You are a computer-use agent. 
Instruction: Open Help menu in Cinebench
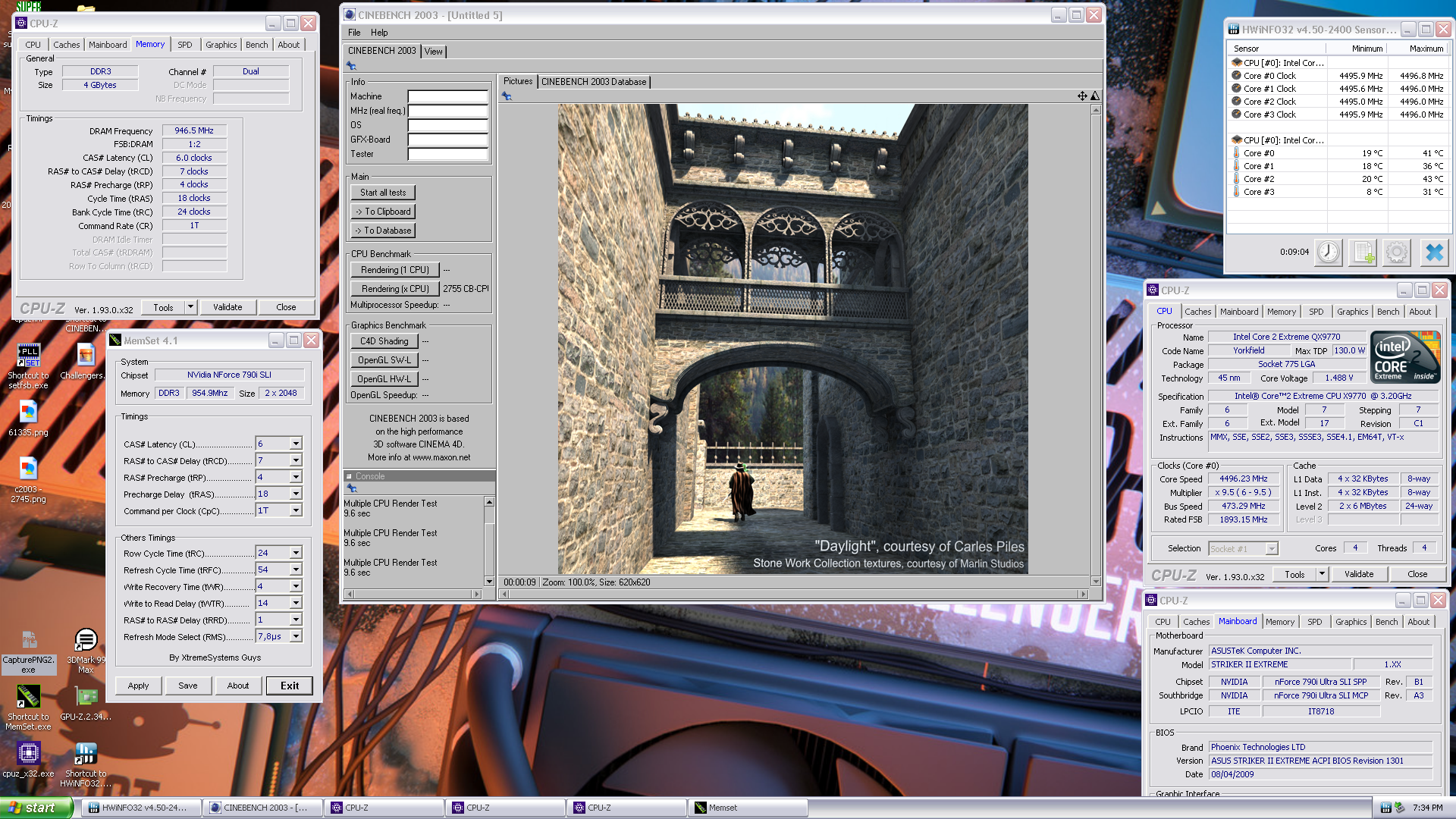[379, 33]
